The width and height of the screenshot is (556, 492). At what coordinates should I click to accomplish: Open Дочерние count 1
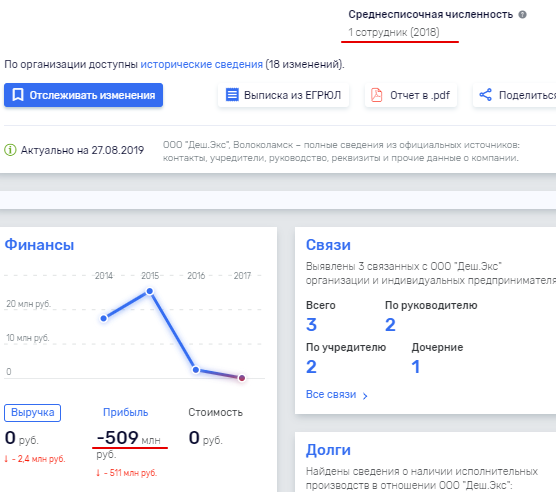tap(416, 367)
